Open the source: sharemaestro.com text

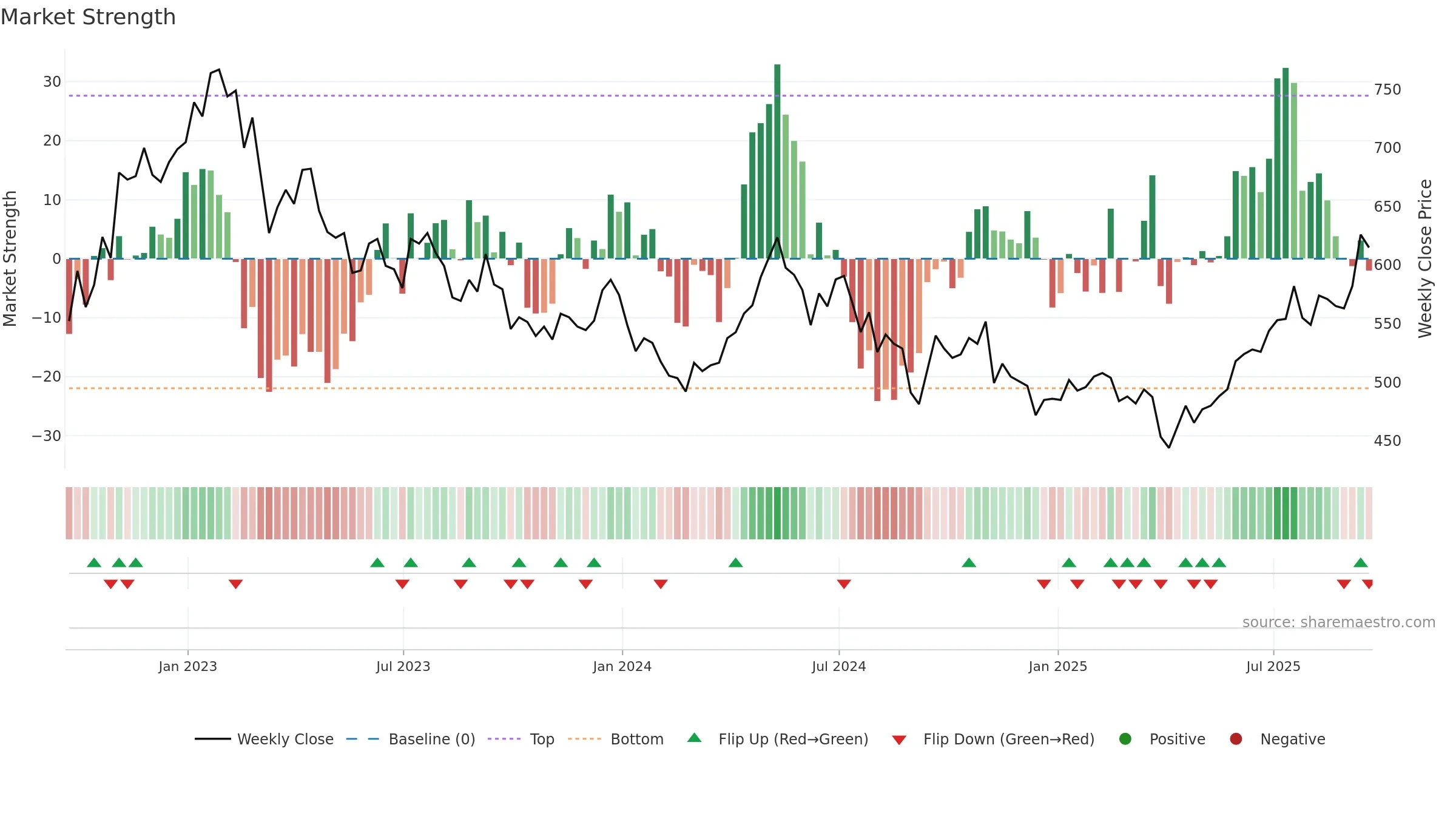1339,622
